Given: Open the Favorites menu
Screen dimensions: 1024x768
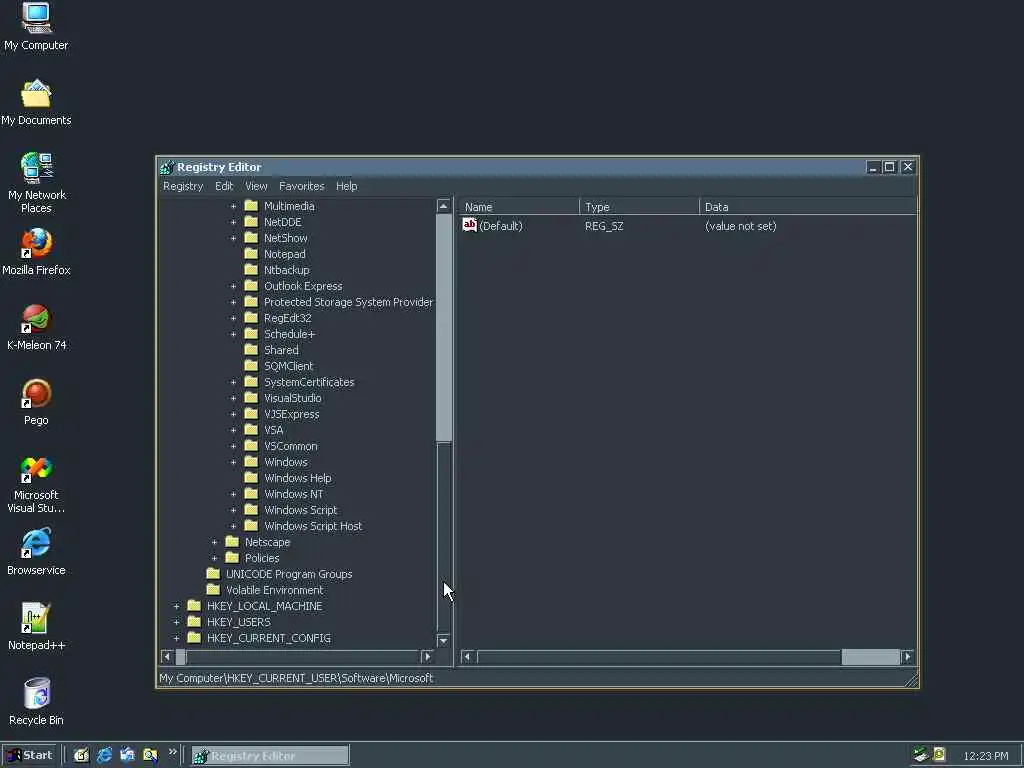Looking at the screenshot, I should point(302,186).
